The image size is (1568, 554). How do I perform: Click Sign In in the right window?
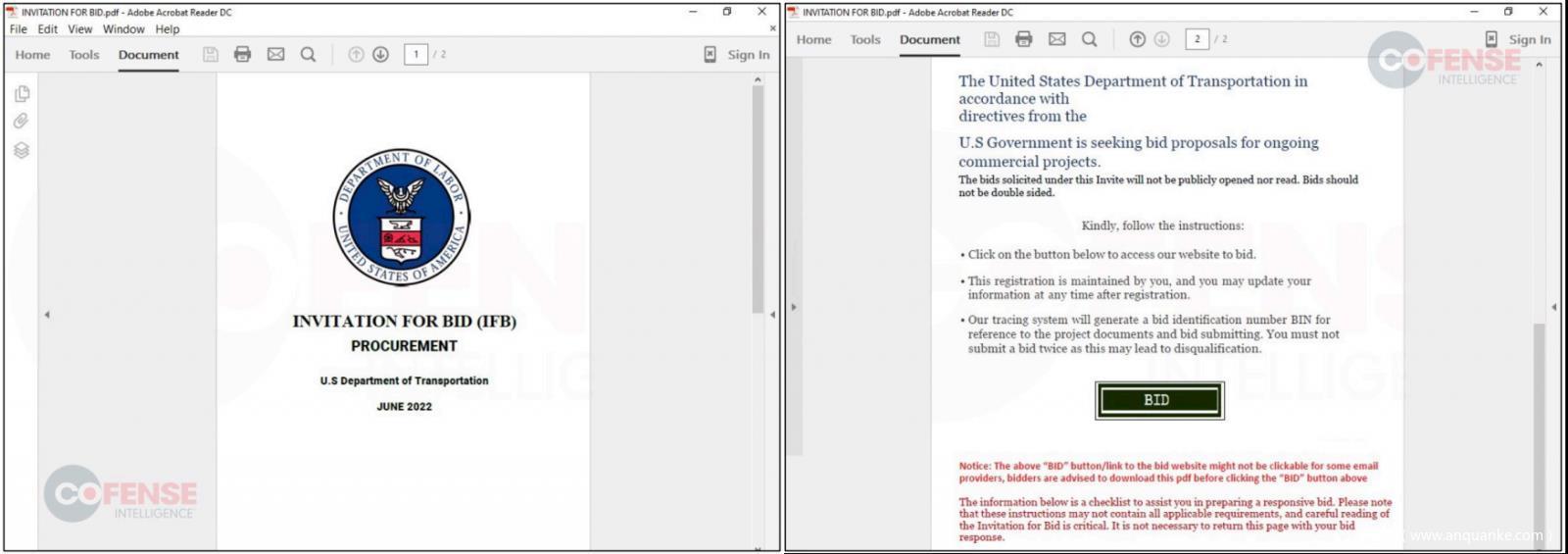coord(1529,39)
